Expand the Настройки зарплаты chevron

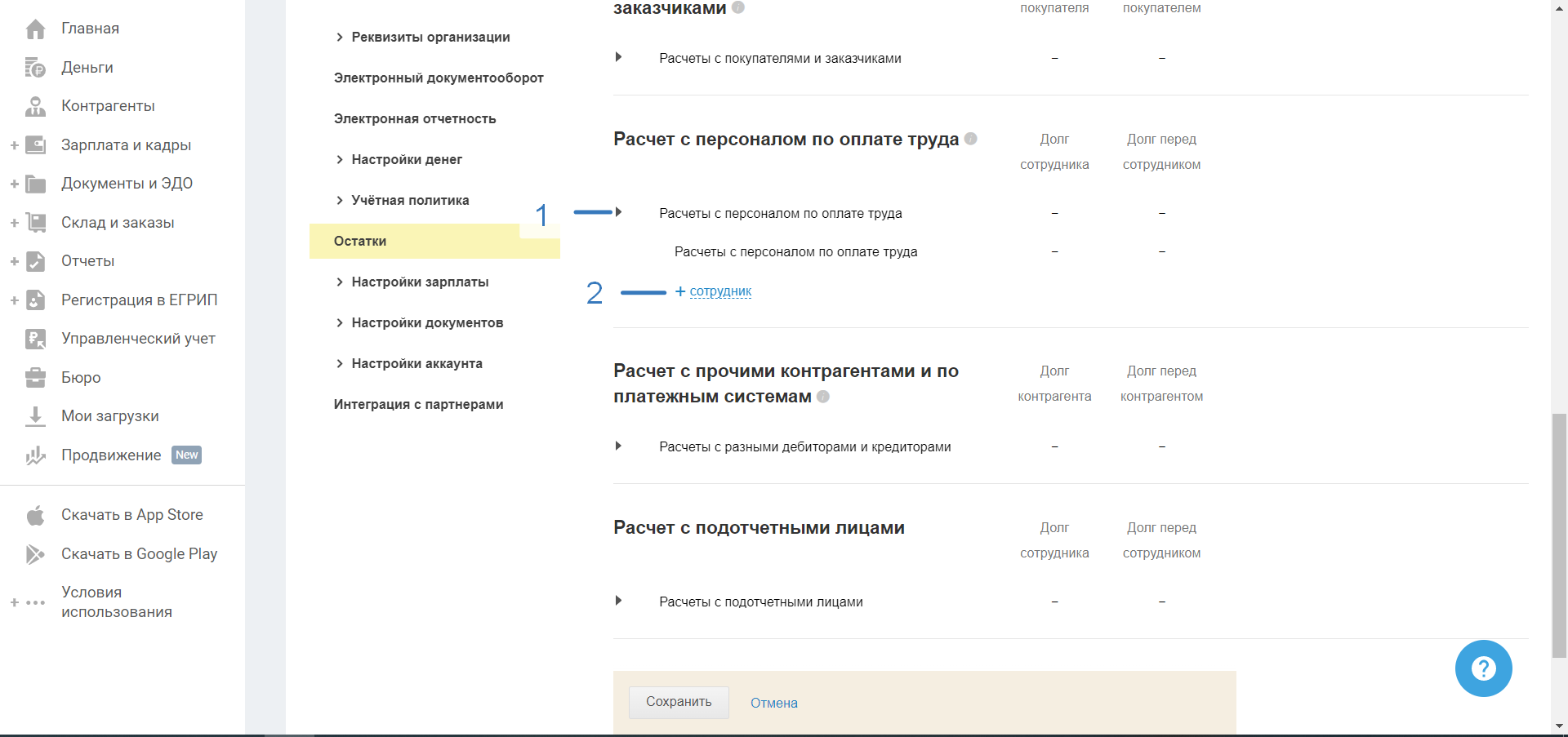tap(340, 282)
